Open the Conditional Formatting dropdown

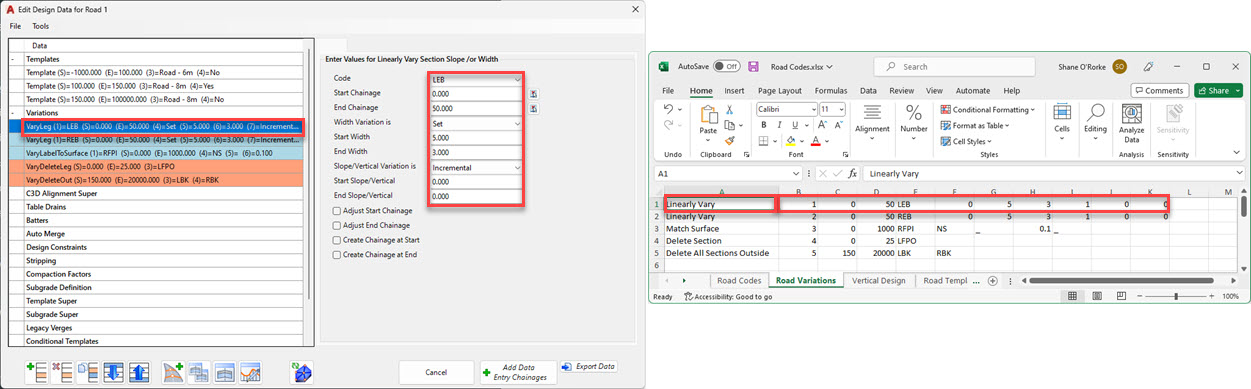[989, 109]
